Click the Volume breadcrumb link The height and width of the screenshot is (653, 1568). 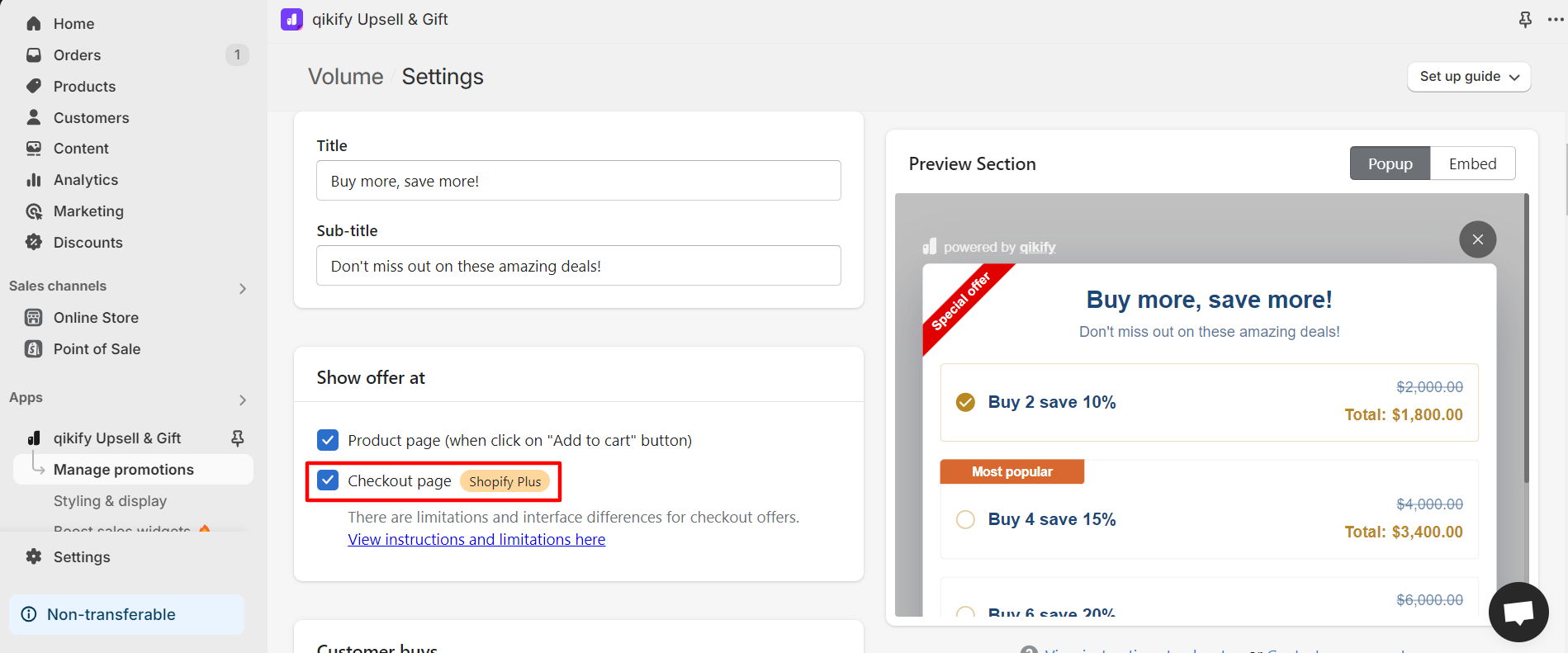[345, 77]
